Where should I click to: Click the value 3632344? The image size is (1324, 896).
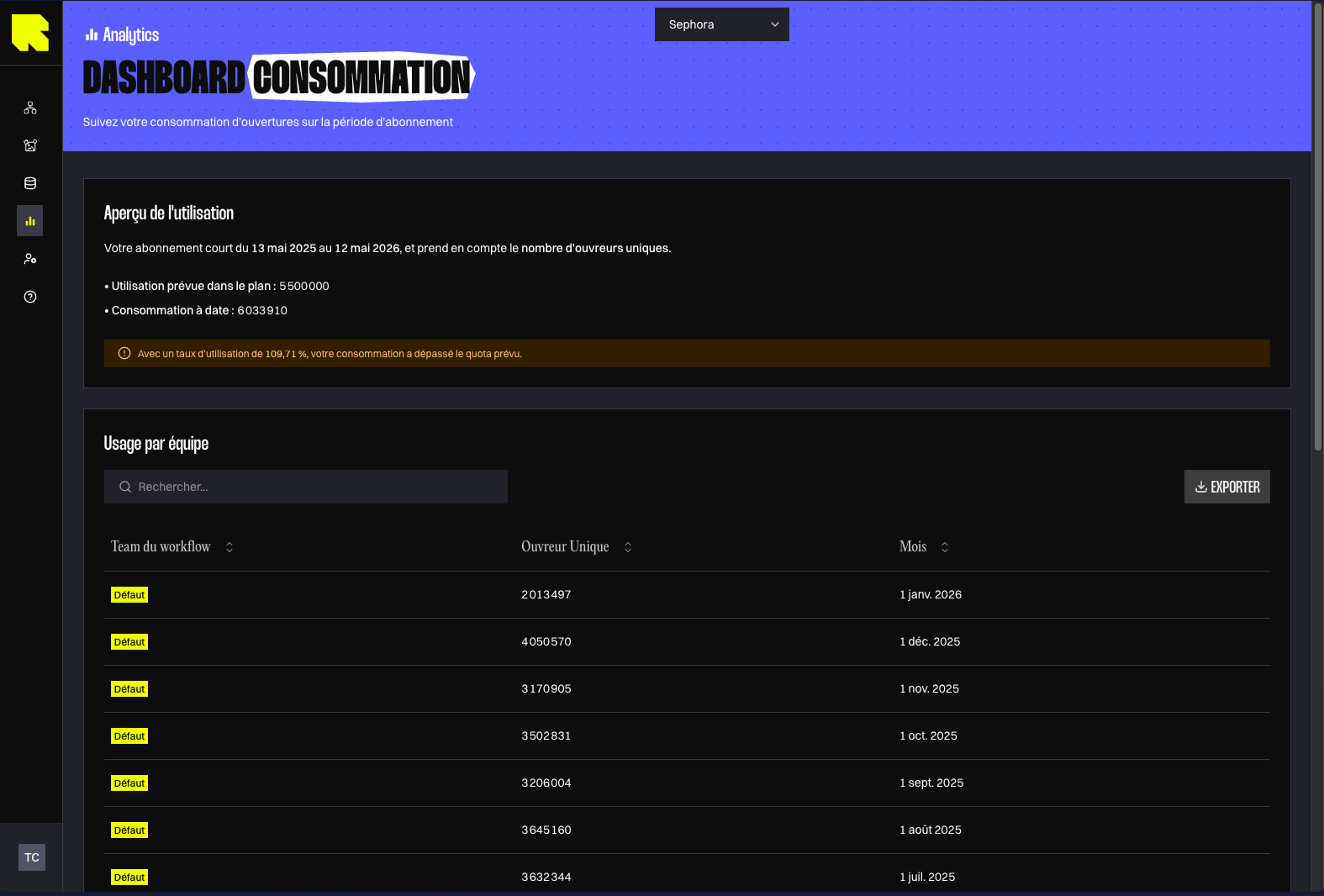coord(546,878)
